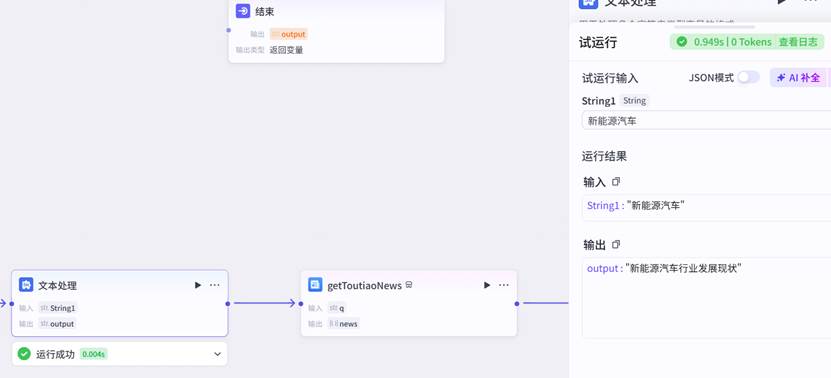Click the AI 补全 button
The width and height of the screenshot is (831, 378).
click(799, 78)
